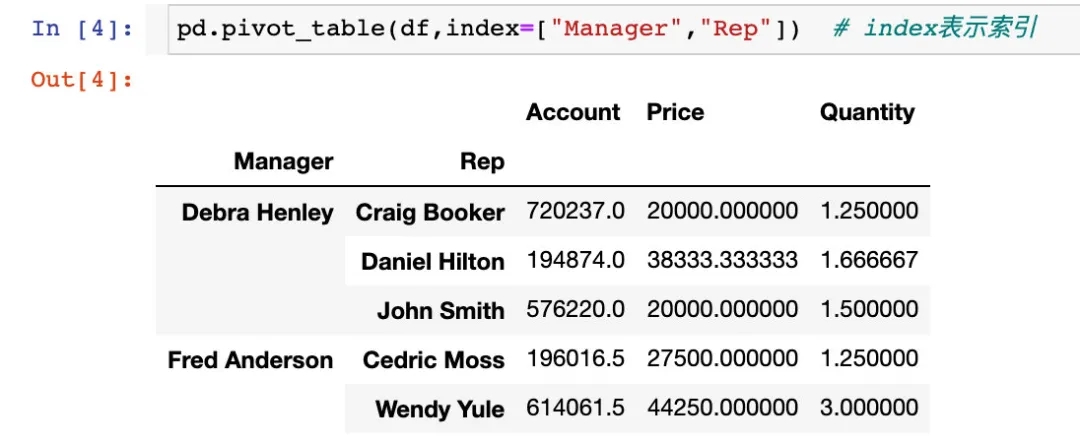Click the Daniel Hilton row label
This screenshot has width=1080, height=443.
(x=432, y=261)
